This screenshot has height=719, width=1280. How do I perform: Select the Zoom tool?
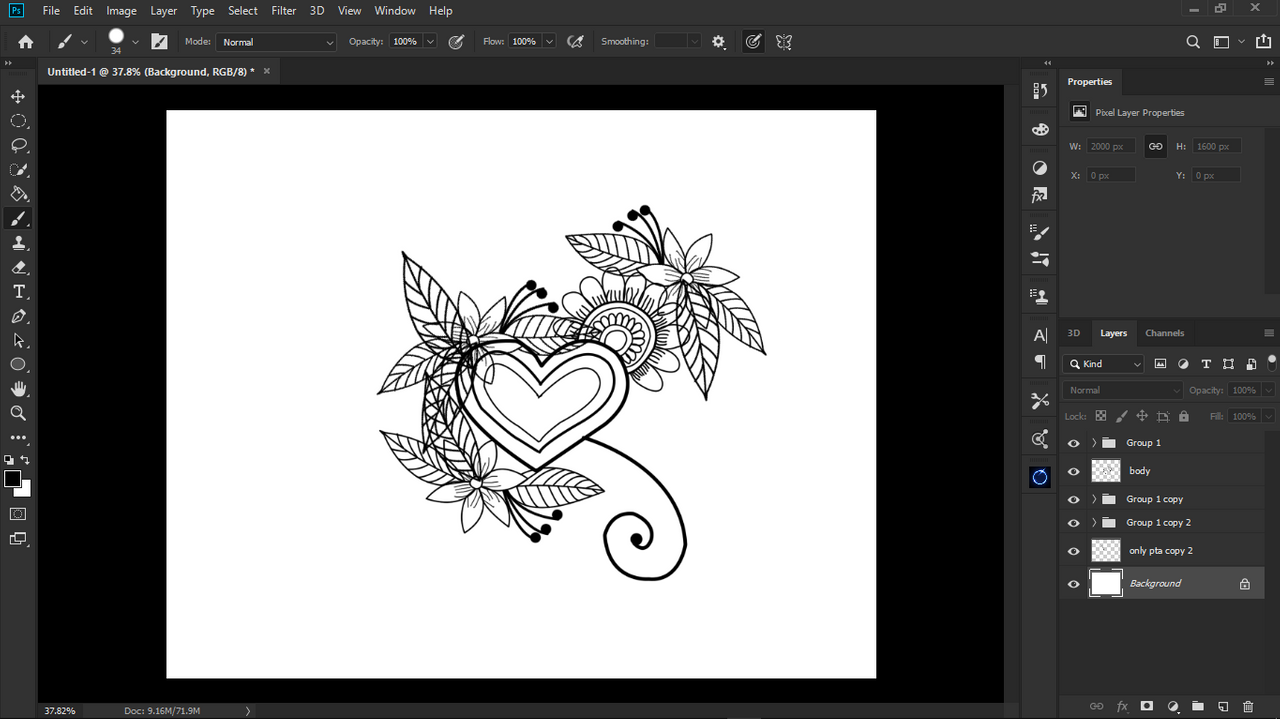click(18, 413)
